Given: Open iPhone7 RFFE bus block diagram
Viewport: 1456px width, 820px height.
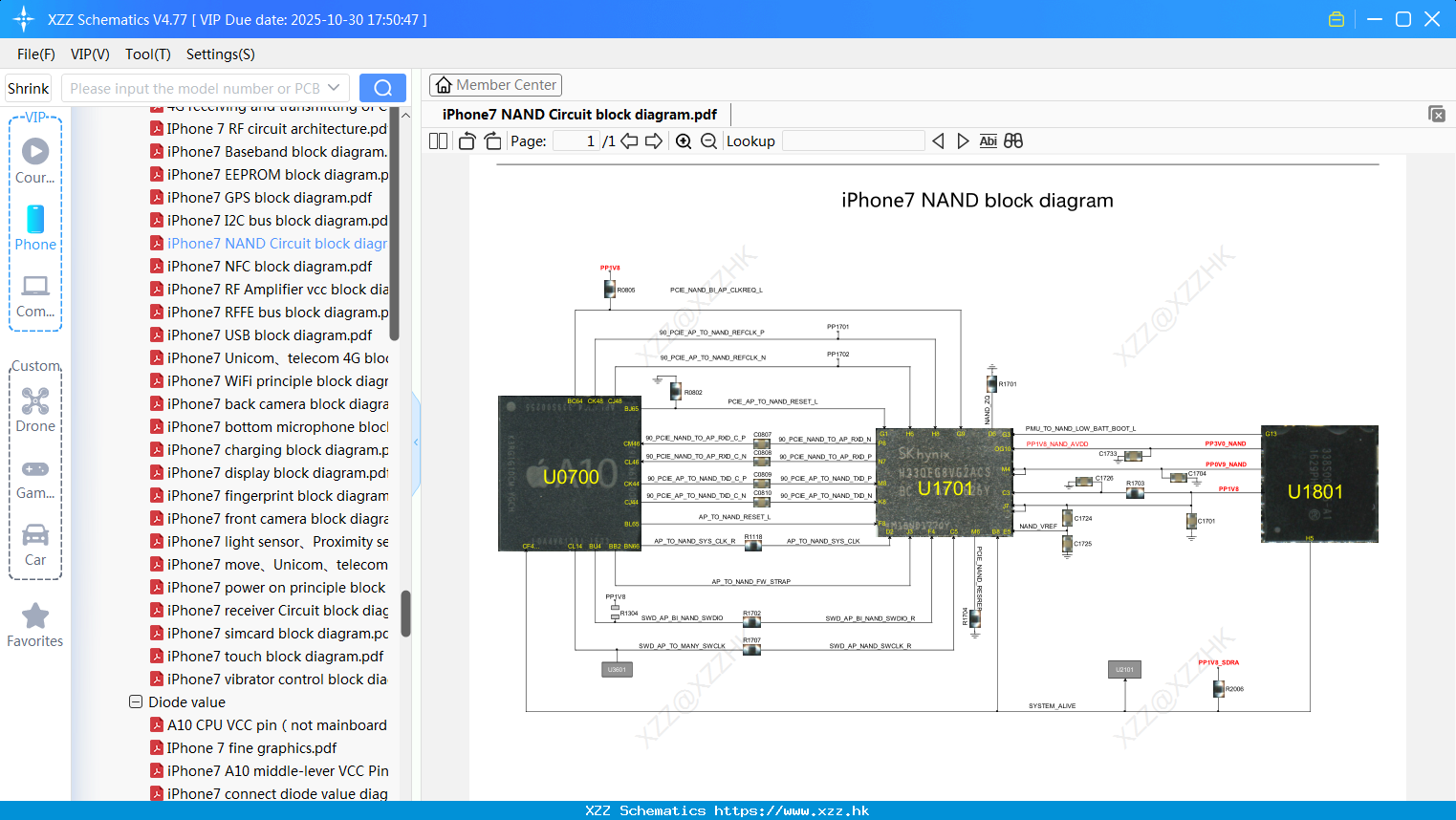Looking at the screenshot, I should click(269, 313).
